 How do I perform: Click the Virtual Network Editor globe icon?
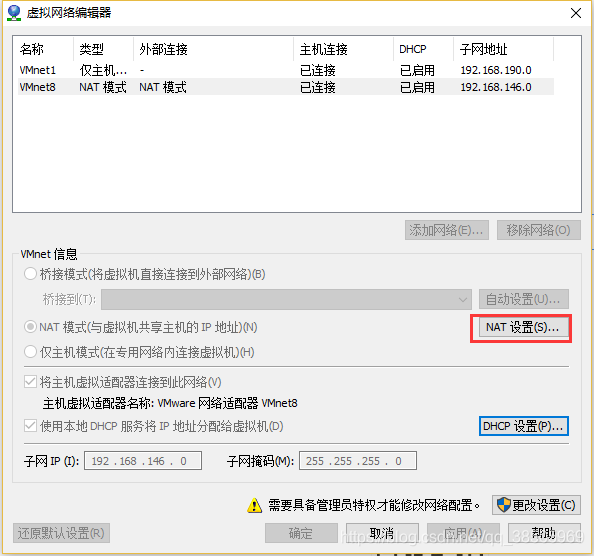point(14,13)
